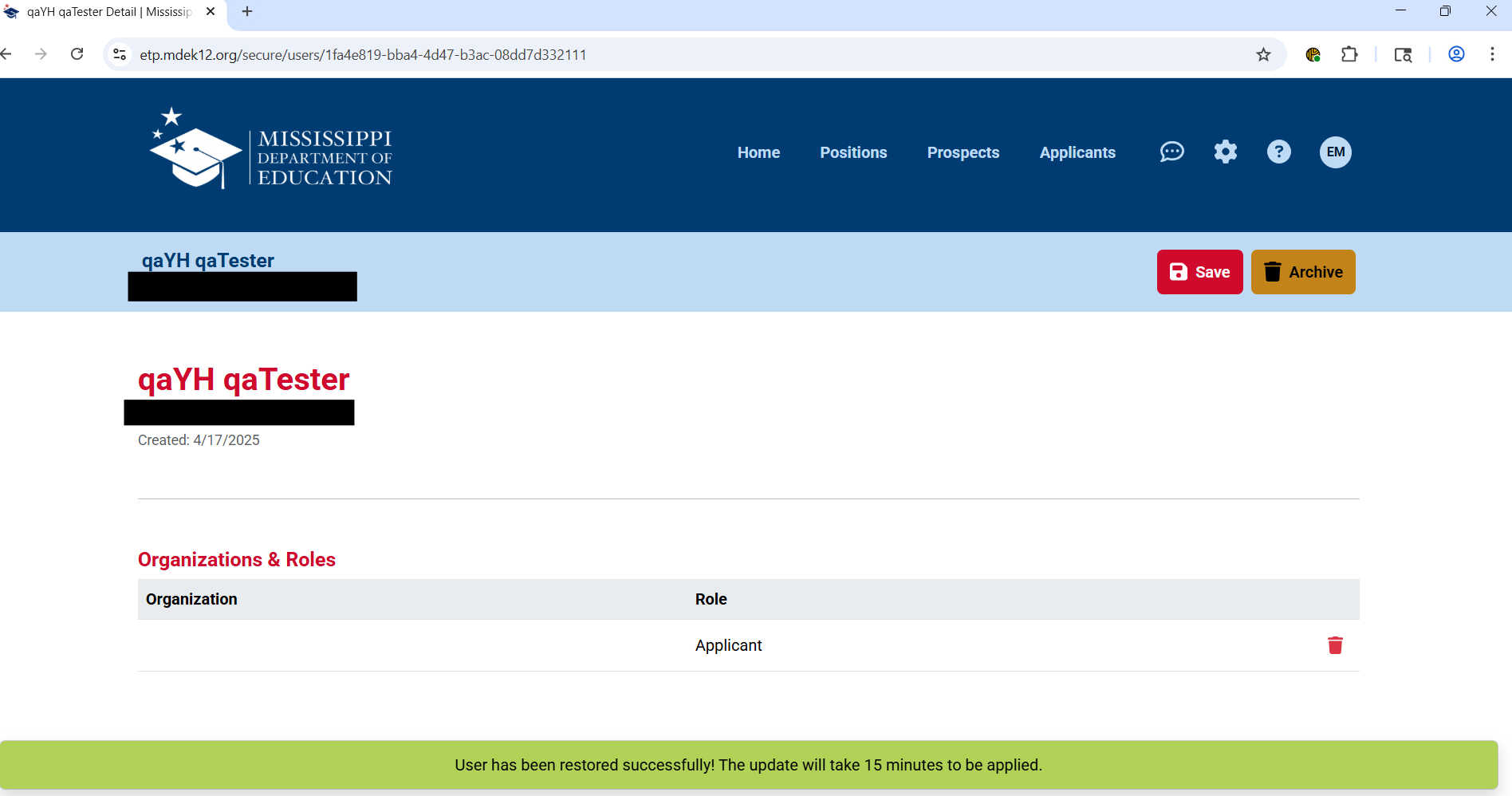View site information icon in address bar
Image resolution: width=1512 pixels, height=796 pixels.
pos(120,54)
